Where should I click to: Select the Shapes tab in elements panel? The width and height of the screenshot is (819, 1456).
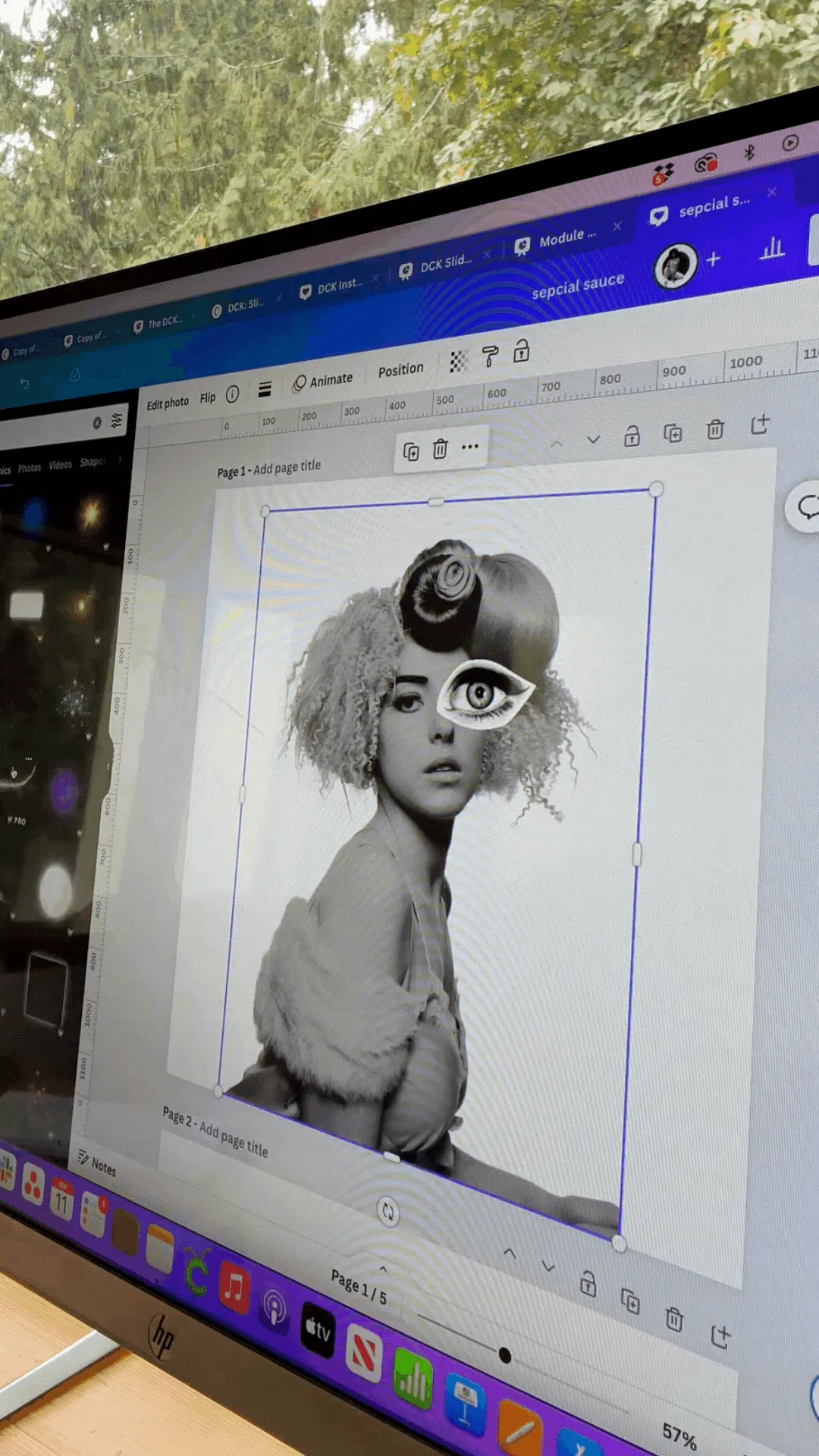(92, 462)
